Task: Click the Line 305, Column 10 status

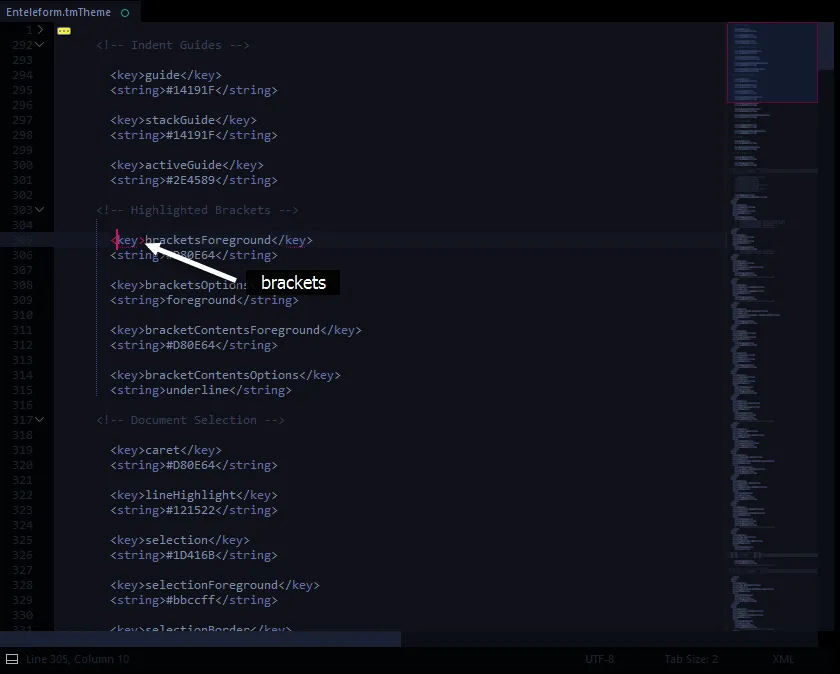Action: tap(78, 659)
